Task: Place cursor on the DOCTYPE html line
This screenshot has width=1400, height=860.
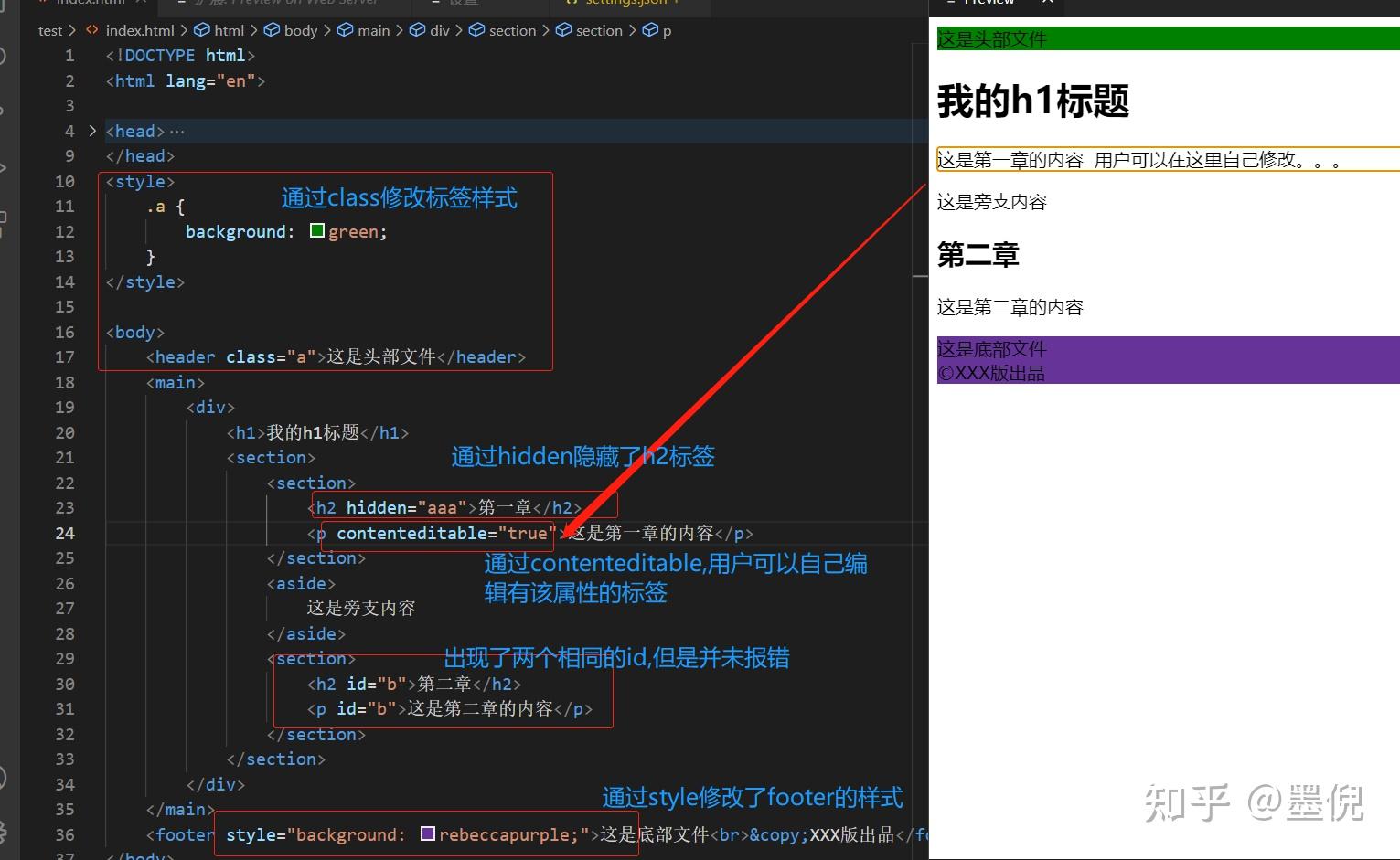Action: (x=180, y=56)
